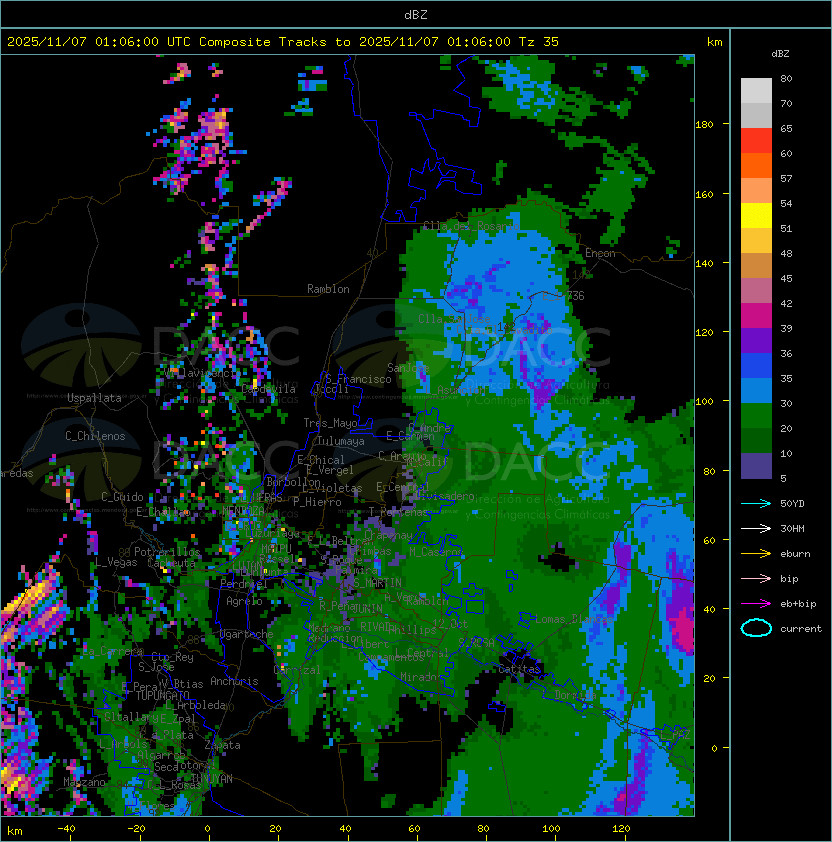Image resolution: width=832 pixels, height=842 pixels.
Task: Click the -40 km horizontal axis tick
Action: tap(66, 829)
